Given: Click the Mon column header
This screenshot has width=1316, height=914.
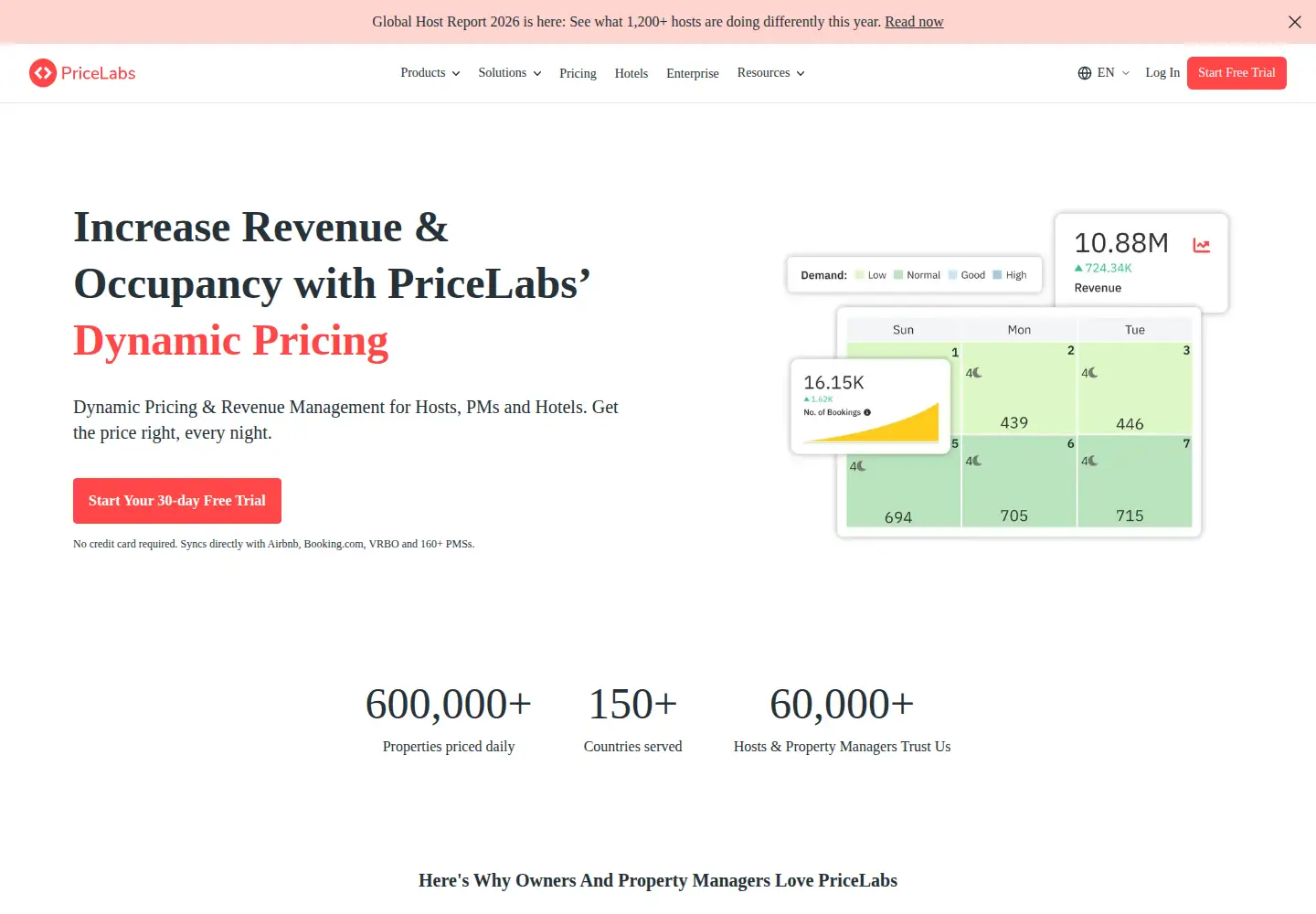Looking at the screenshot, I should (1019, 330).
